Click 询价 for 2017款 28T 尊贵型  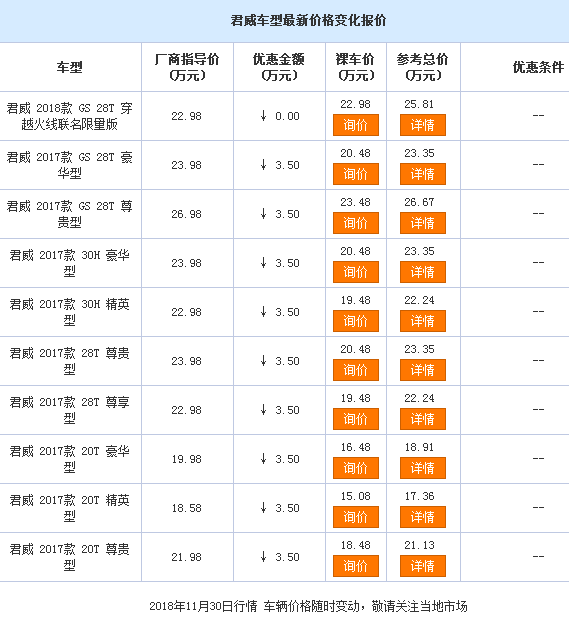tap(356, 370)
